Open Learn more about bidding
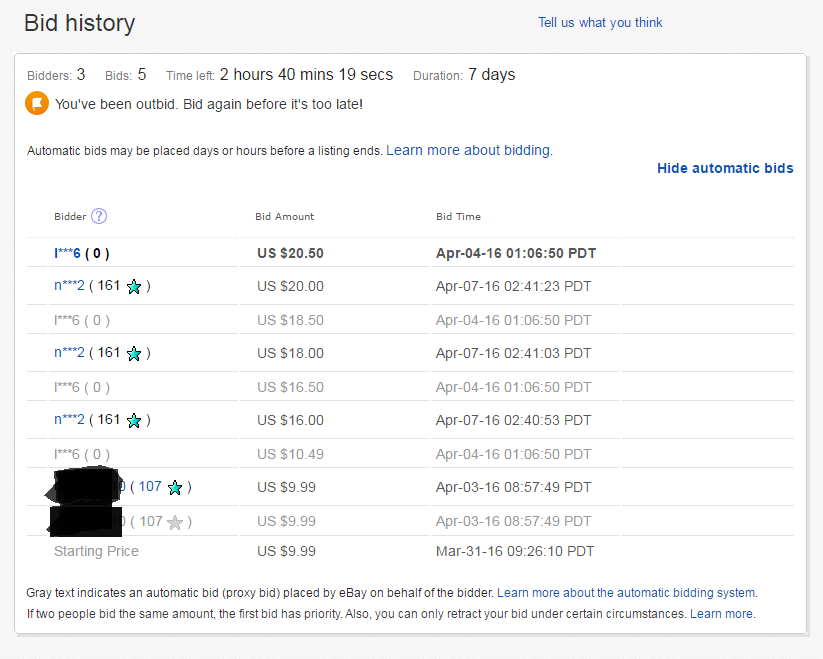Viewport: 823px width, 659px height. (471, 150)
